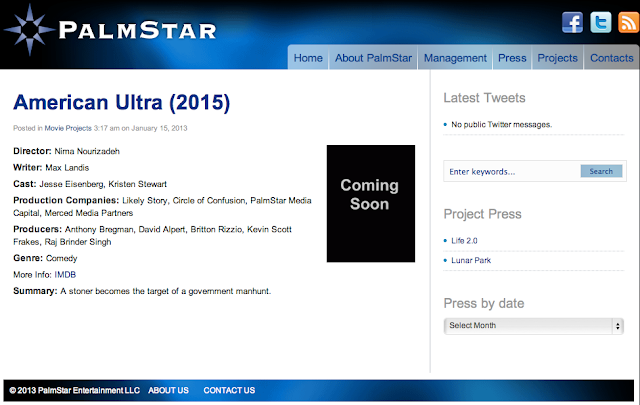Viewport: 640px width, 405px height.
Task: Click the Press by date heading
Action: point(484,303)
